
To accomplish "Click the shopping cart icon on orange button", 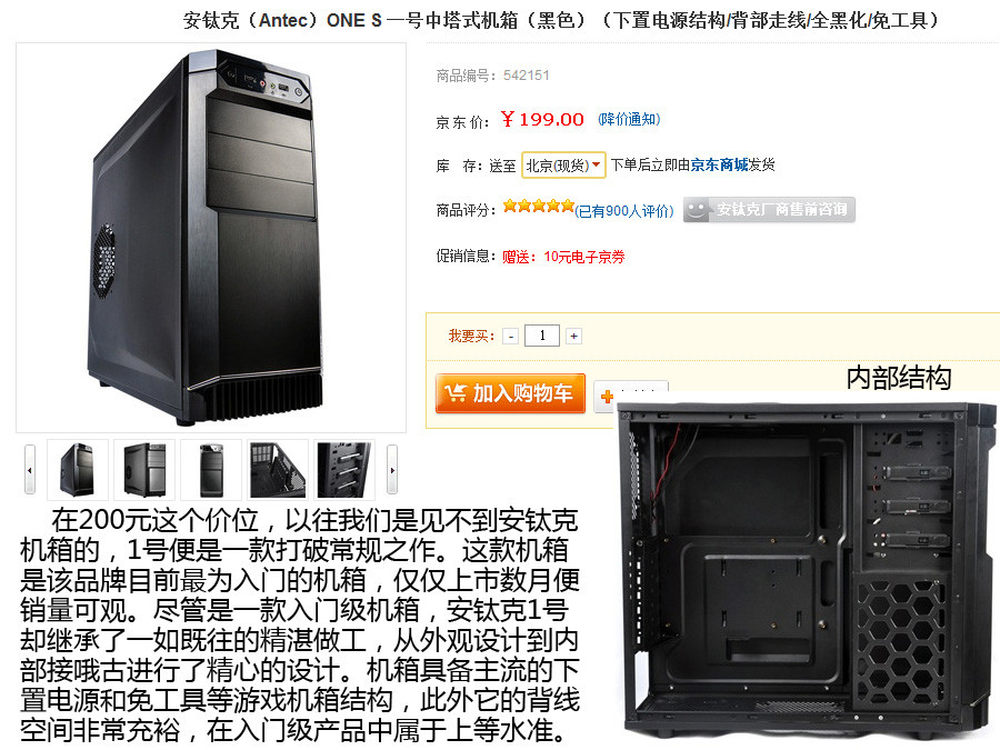I will click(455, 392).
